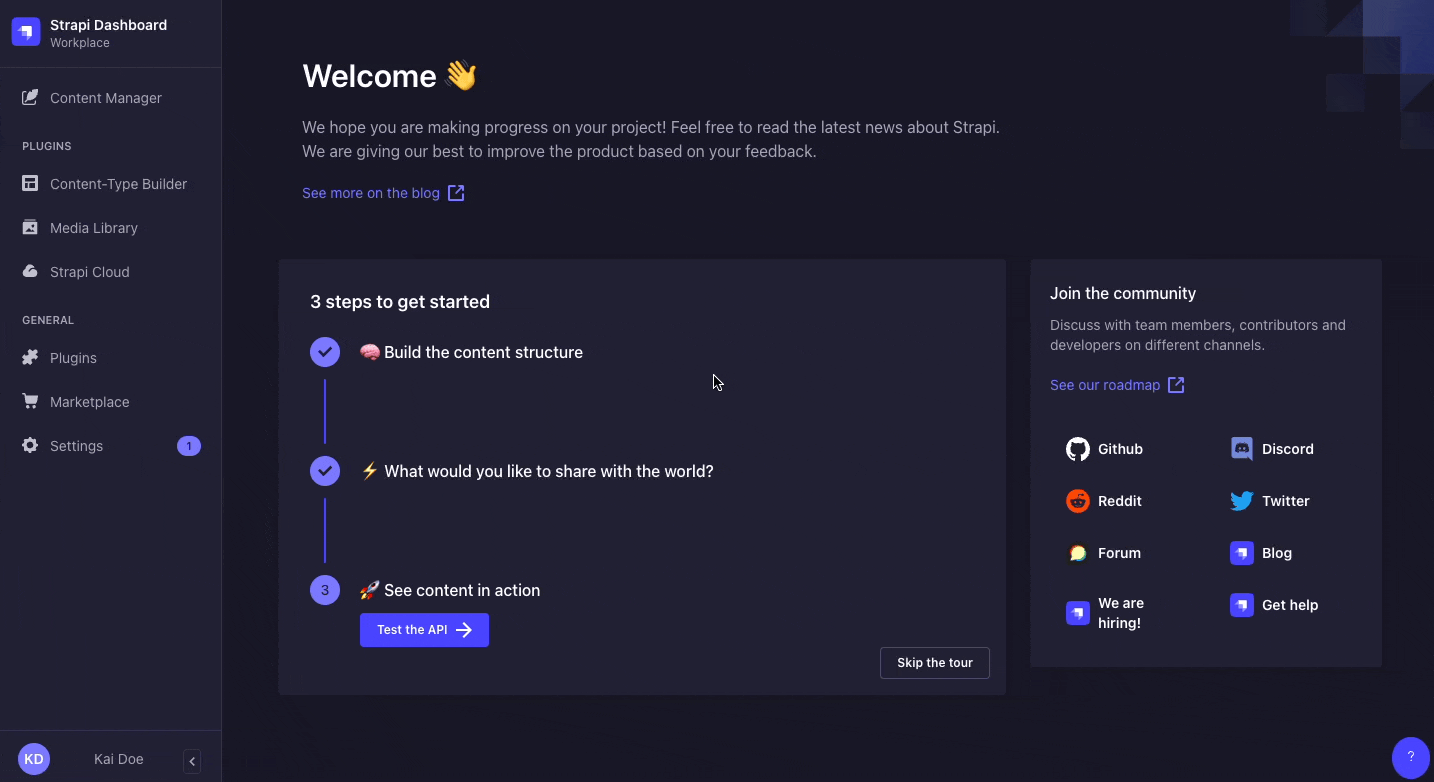Click the Twitter bird icon
This screenshot has width=1434, height=782.
1242,501
